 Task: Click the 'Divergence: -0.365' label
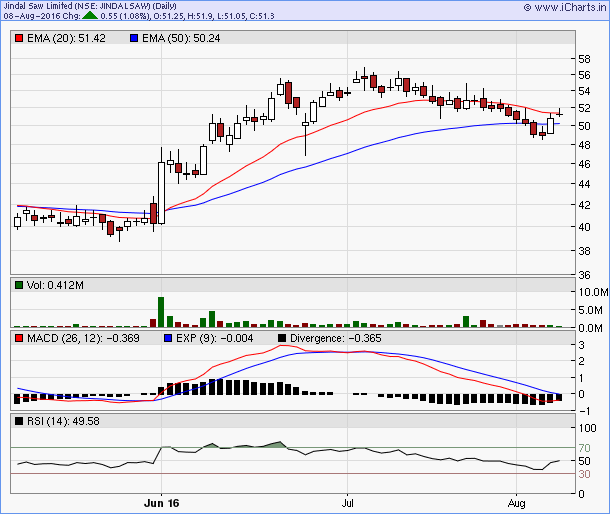coord(336,338)
